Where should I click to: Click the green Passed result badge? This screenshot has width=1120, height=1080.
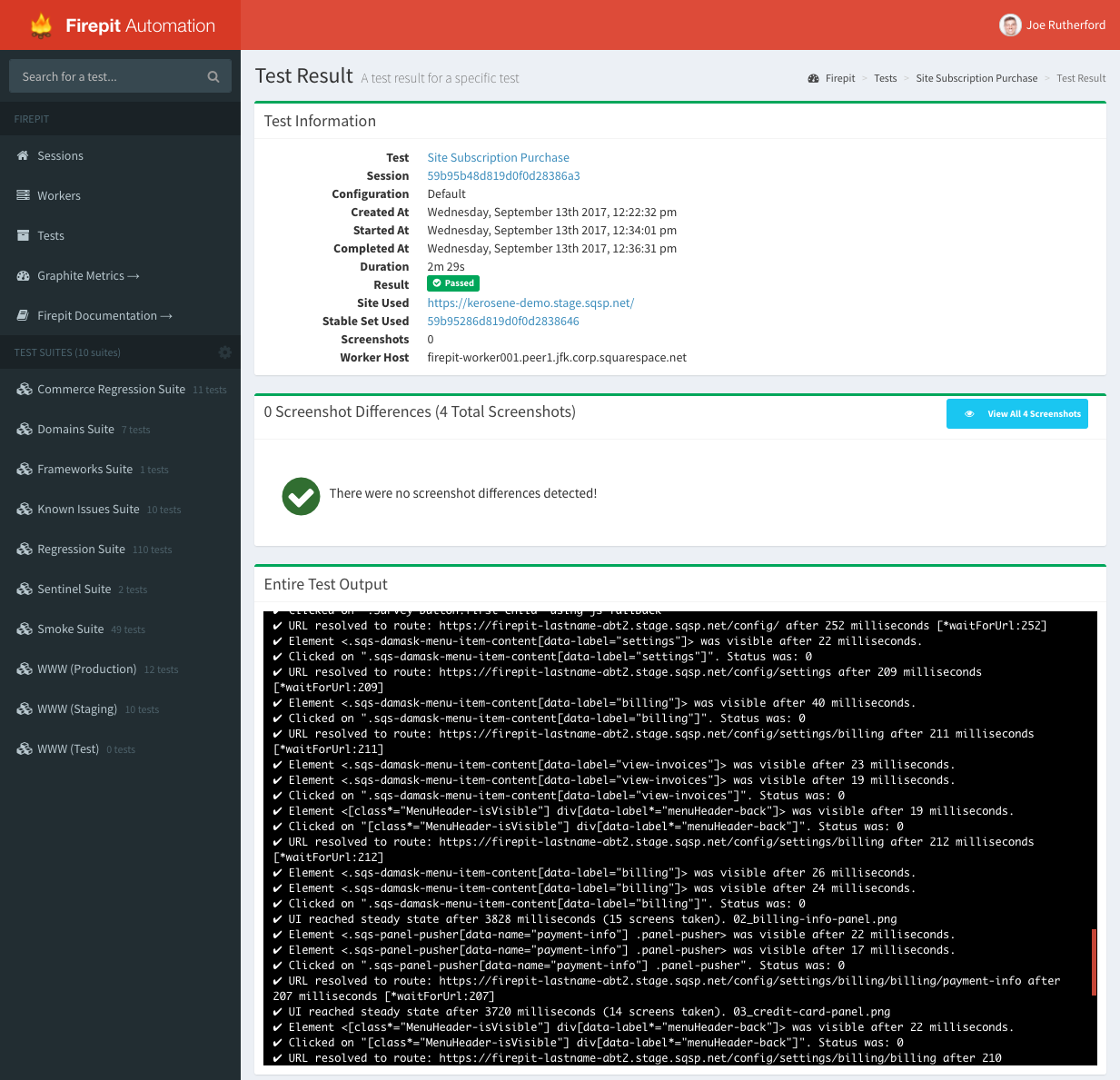(453, 284)
